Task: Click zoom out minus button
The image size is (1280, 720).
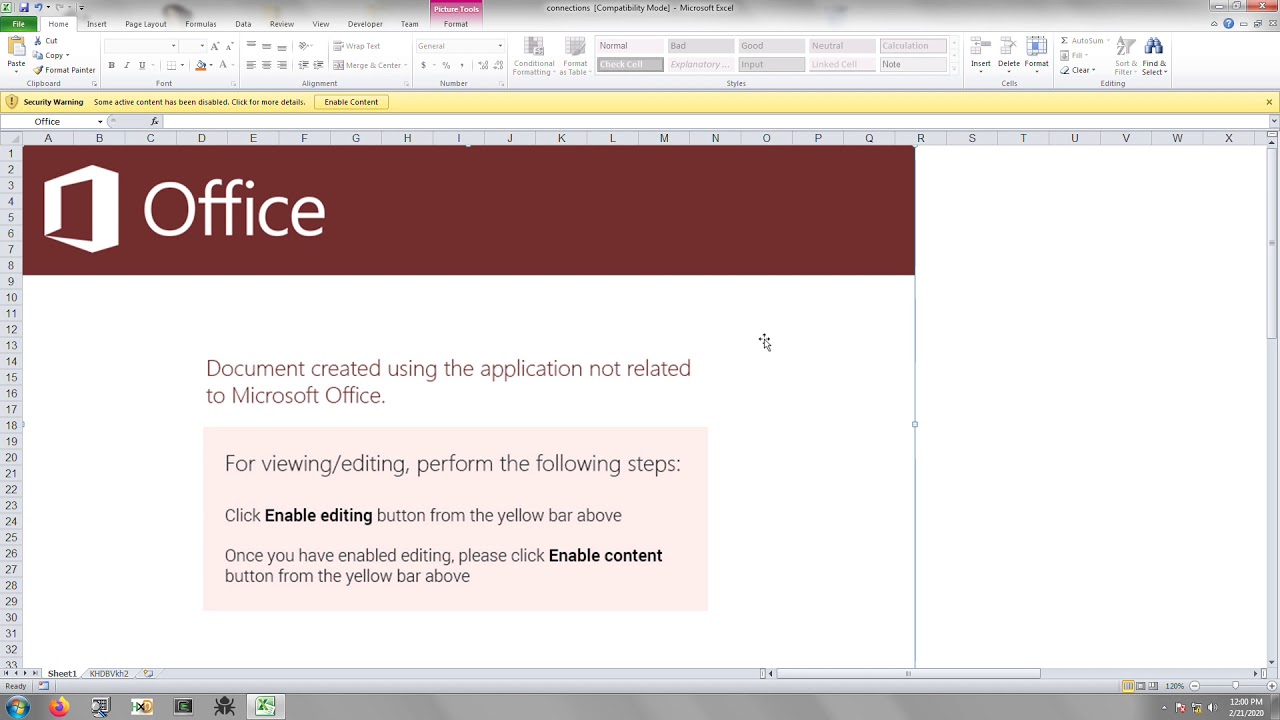Action: click(x=1195, y=686)
